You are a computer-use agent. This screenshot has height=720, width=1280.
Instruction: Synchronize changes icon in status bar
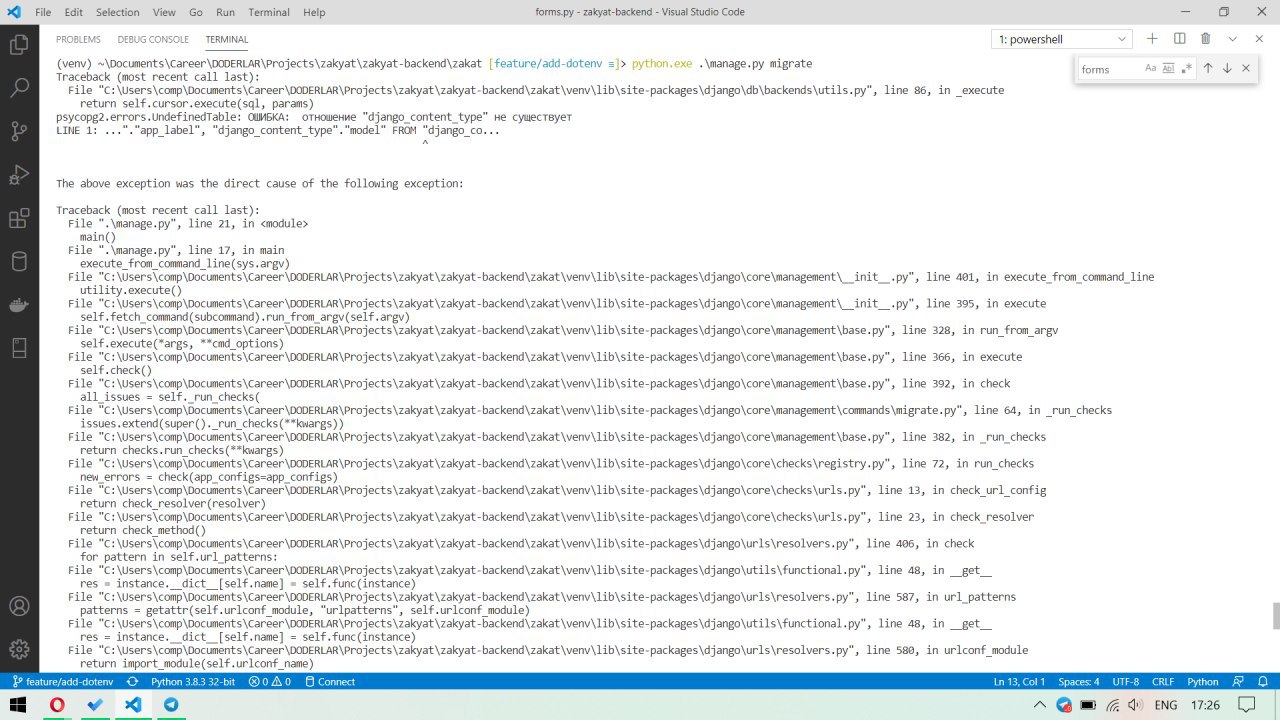132,682
